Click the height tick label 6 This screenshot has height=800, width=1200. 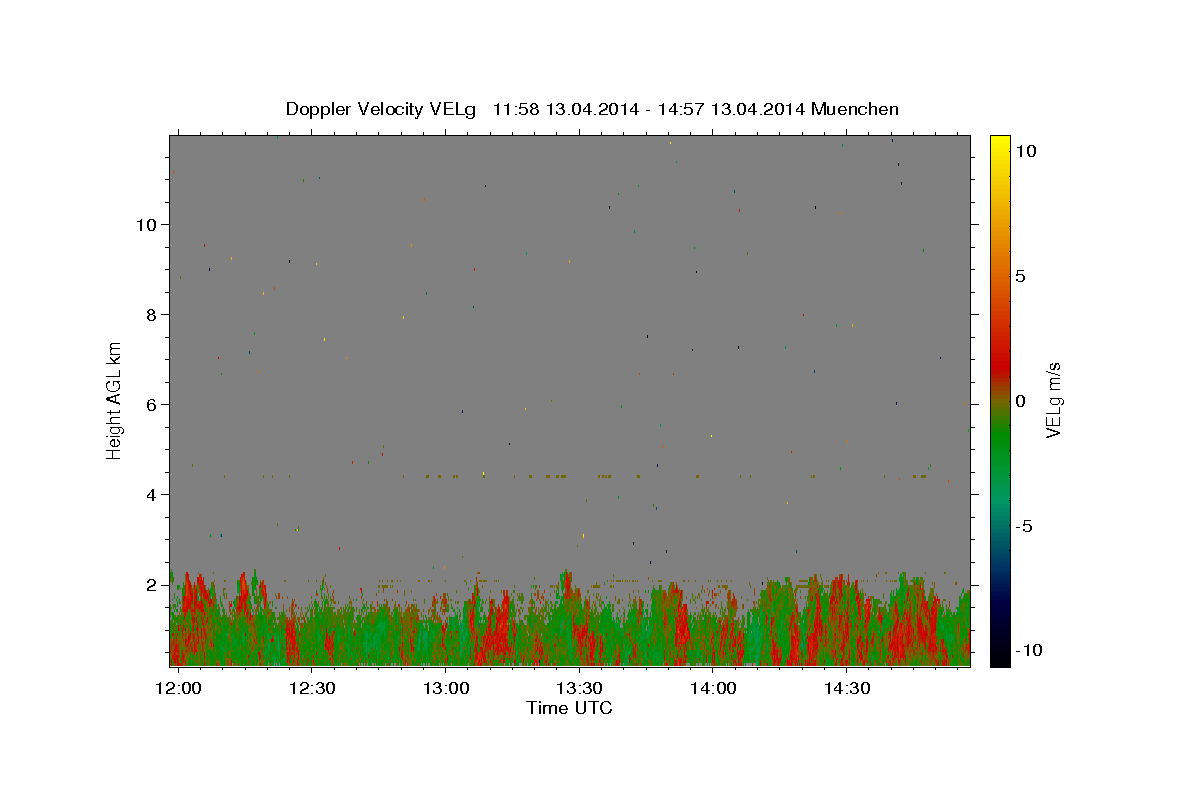152,405
